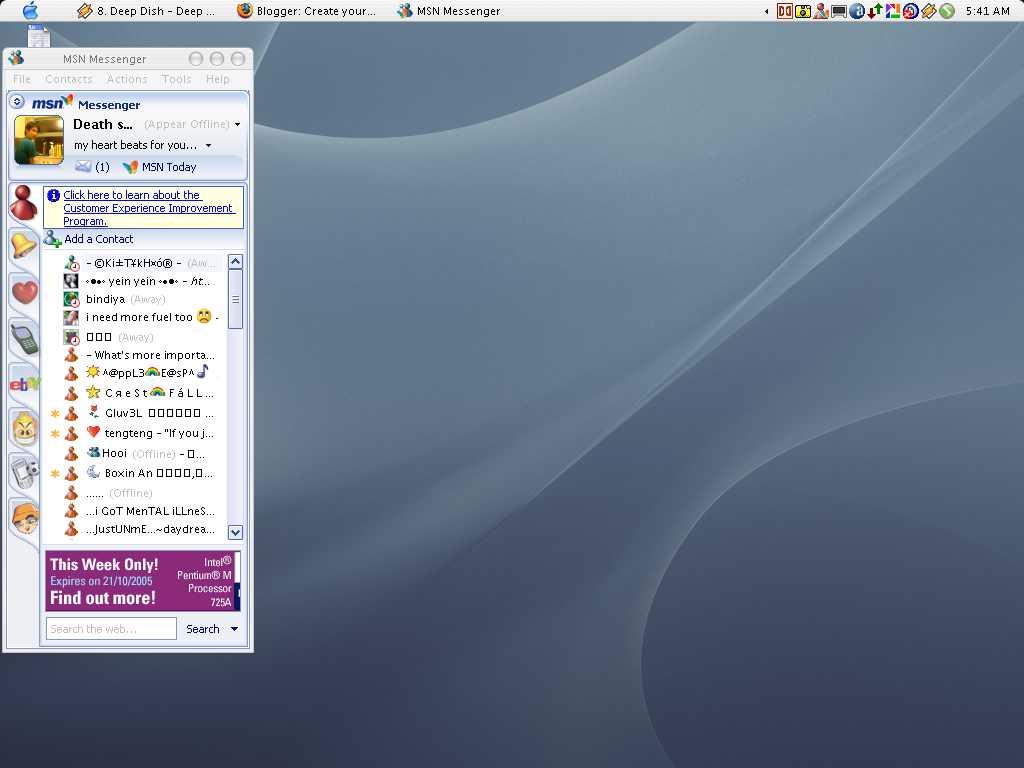Open the Search options dropdown arrow
This screenshot has width=1024, height=768.
click(x=234, y=629)
